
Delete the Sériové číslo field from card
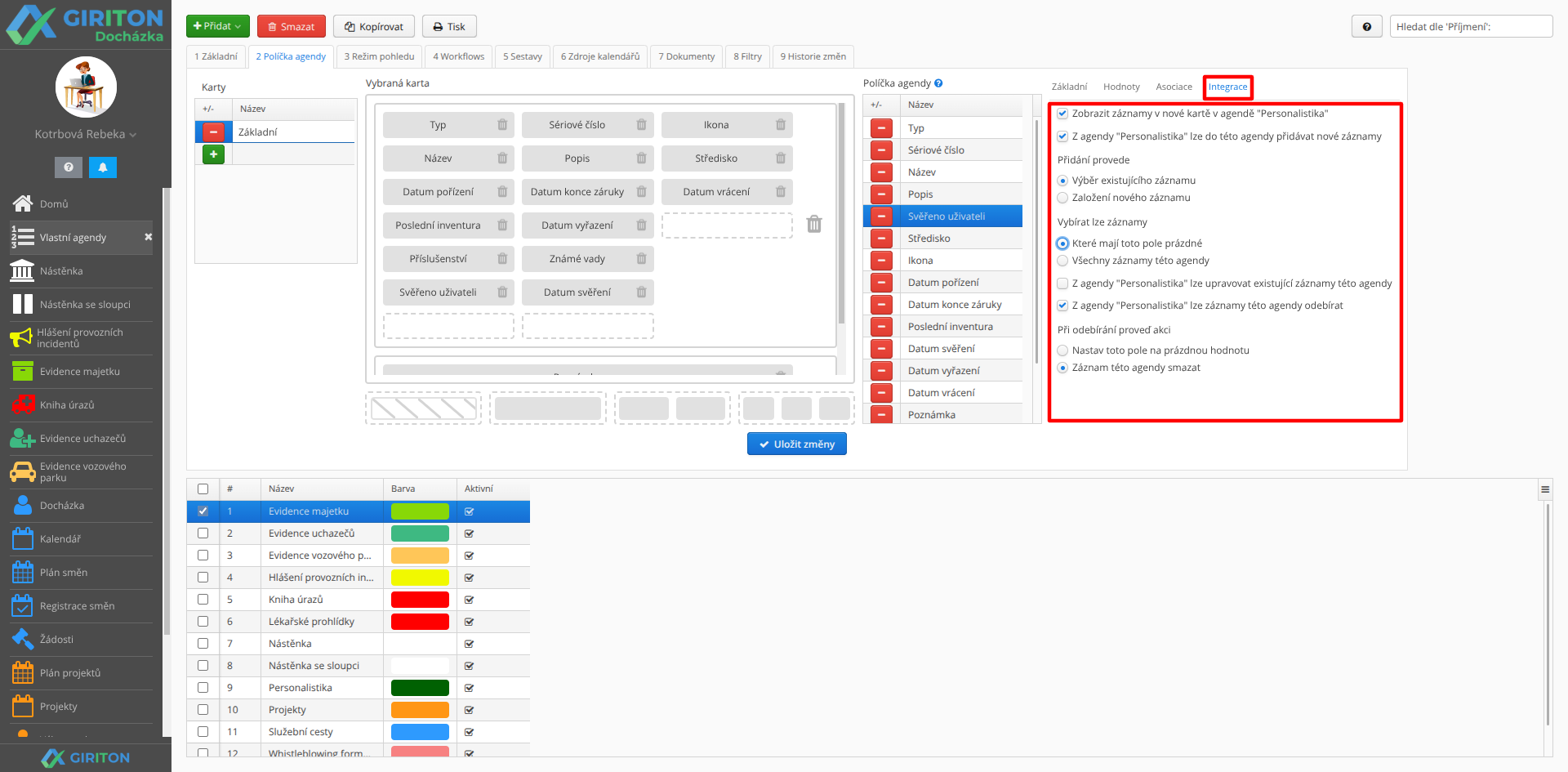pyautogui.click(x=641, y=125)
